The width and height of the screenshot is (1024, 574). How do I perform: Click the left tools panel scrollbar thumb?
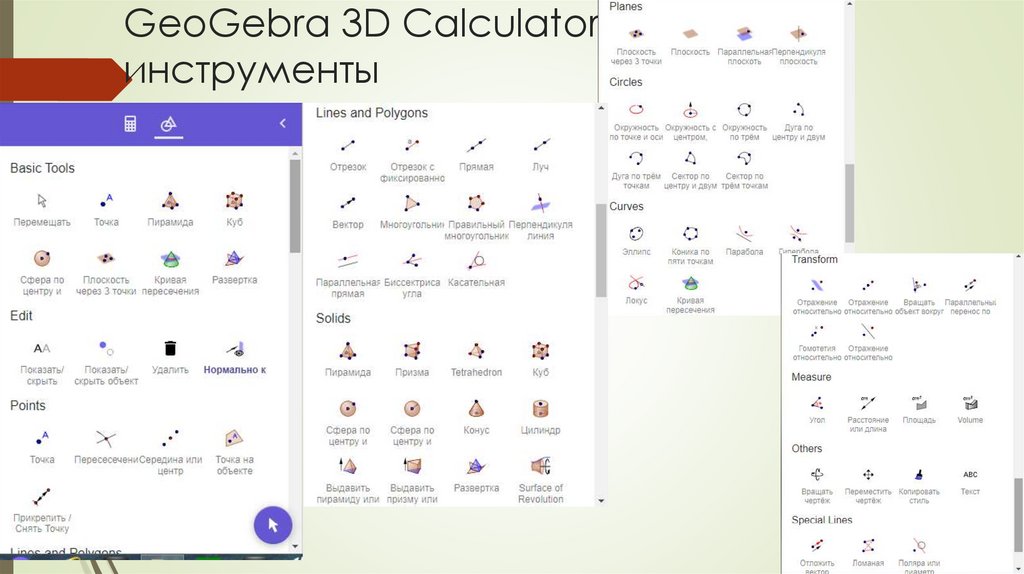[295, 206]
